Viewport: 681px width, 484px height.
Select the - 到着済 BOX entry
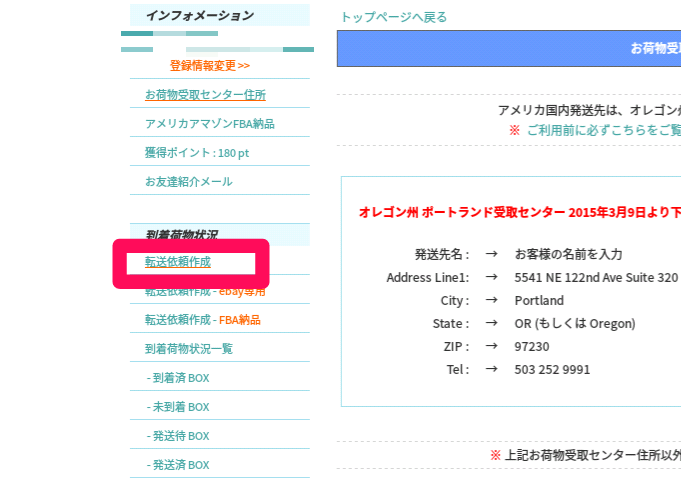[x=178, y=378]
